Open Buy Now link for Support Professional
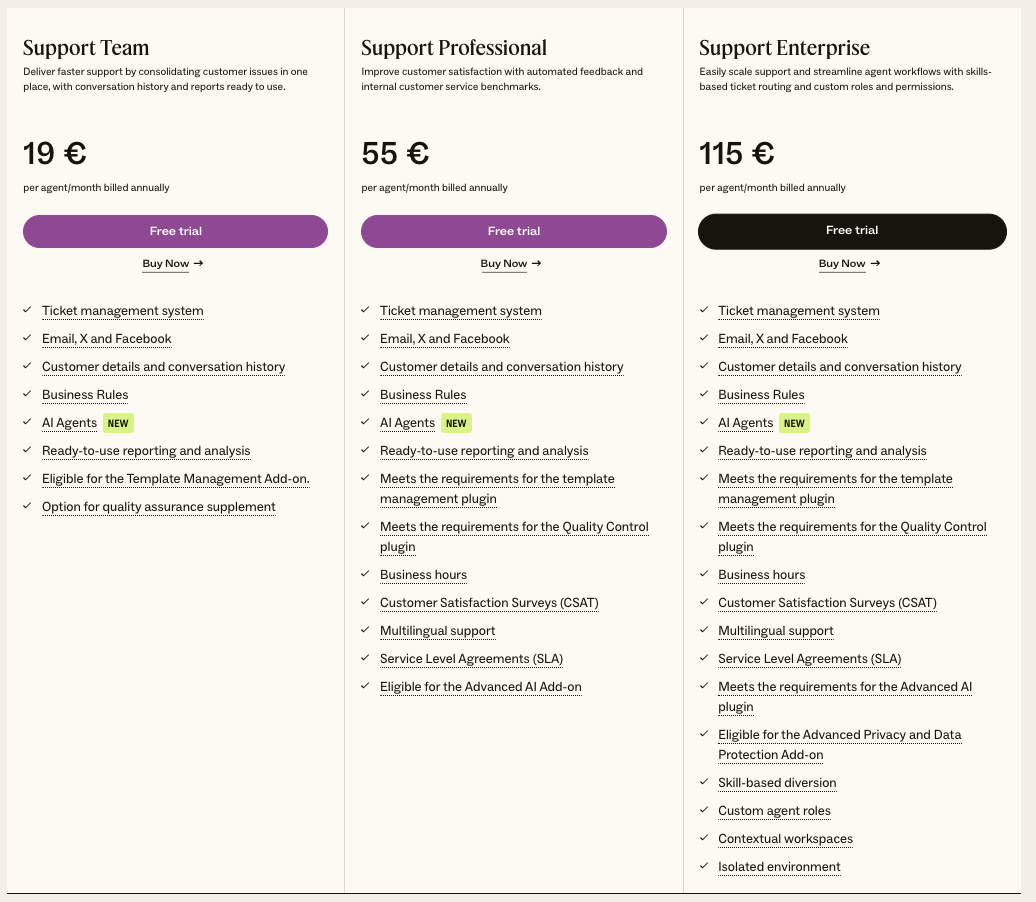 pyautogui.click(x=504, y=264)
